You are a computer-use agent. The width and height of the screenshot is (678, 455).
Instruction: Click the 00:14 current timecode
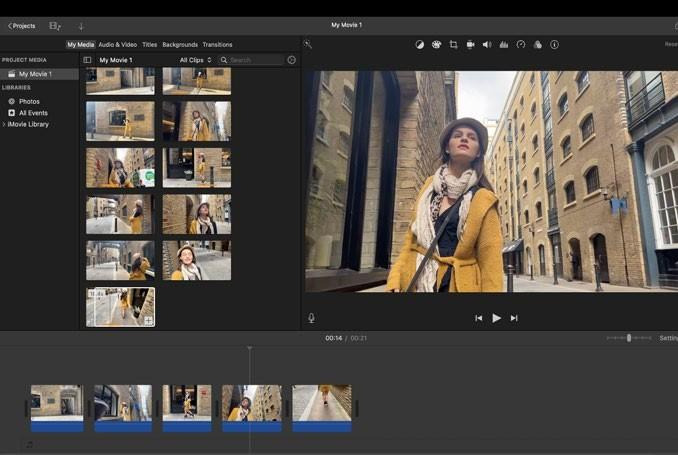click(333, 338)
